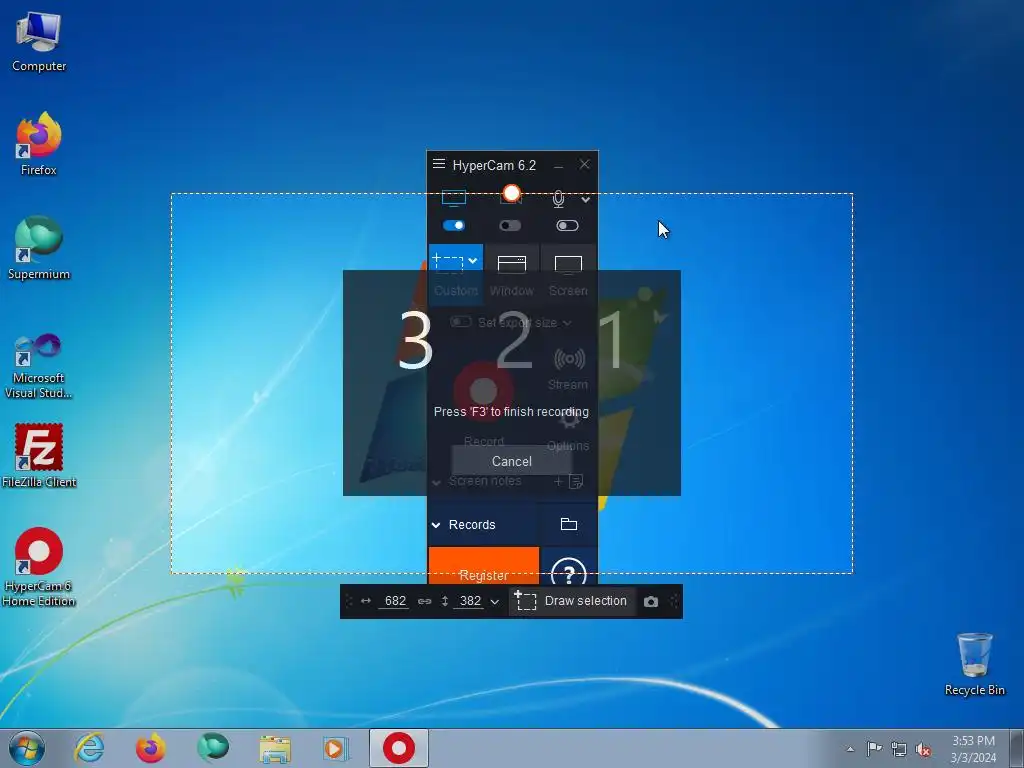
Task: Edit the selection height value 382
Action: [470, 601]
